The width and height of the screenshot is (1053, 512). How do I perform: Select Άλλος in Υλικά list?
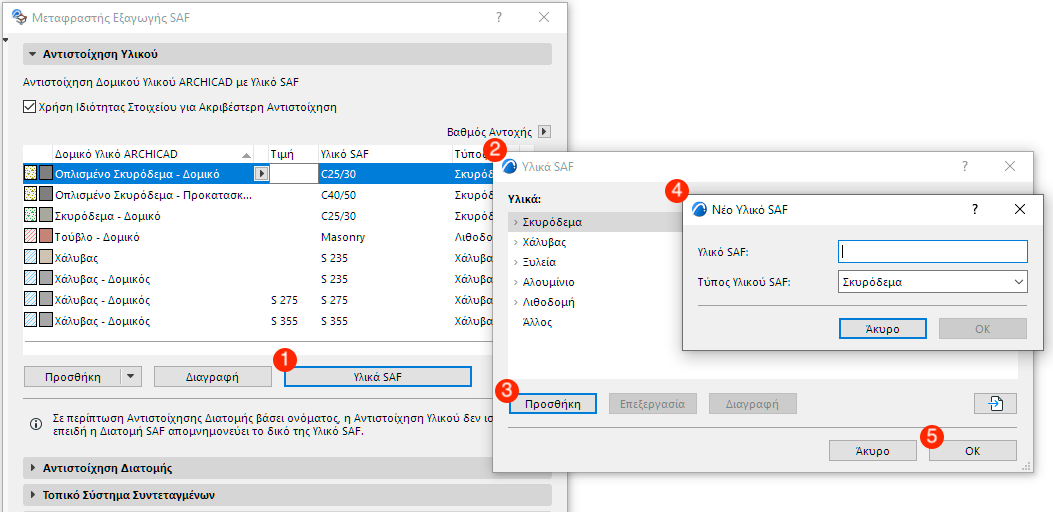click(537, 323)
